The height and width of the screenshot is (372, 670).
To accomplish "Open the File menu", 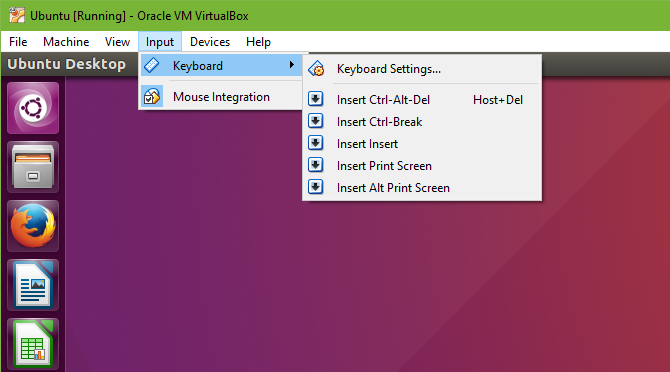I will [18, 42].
